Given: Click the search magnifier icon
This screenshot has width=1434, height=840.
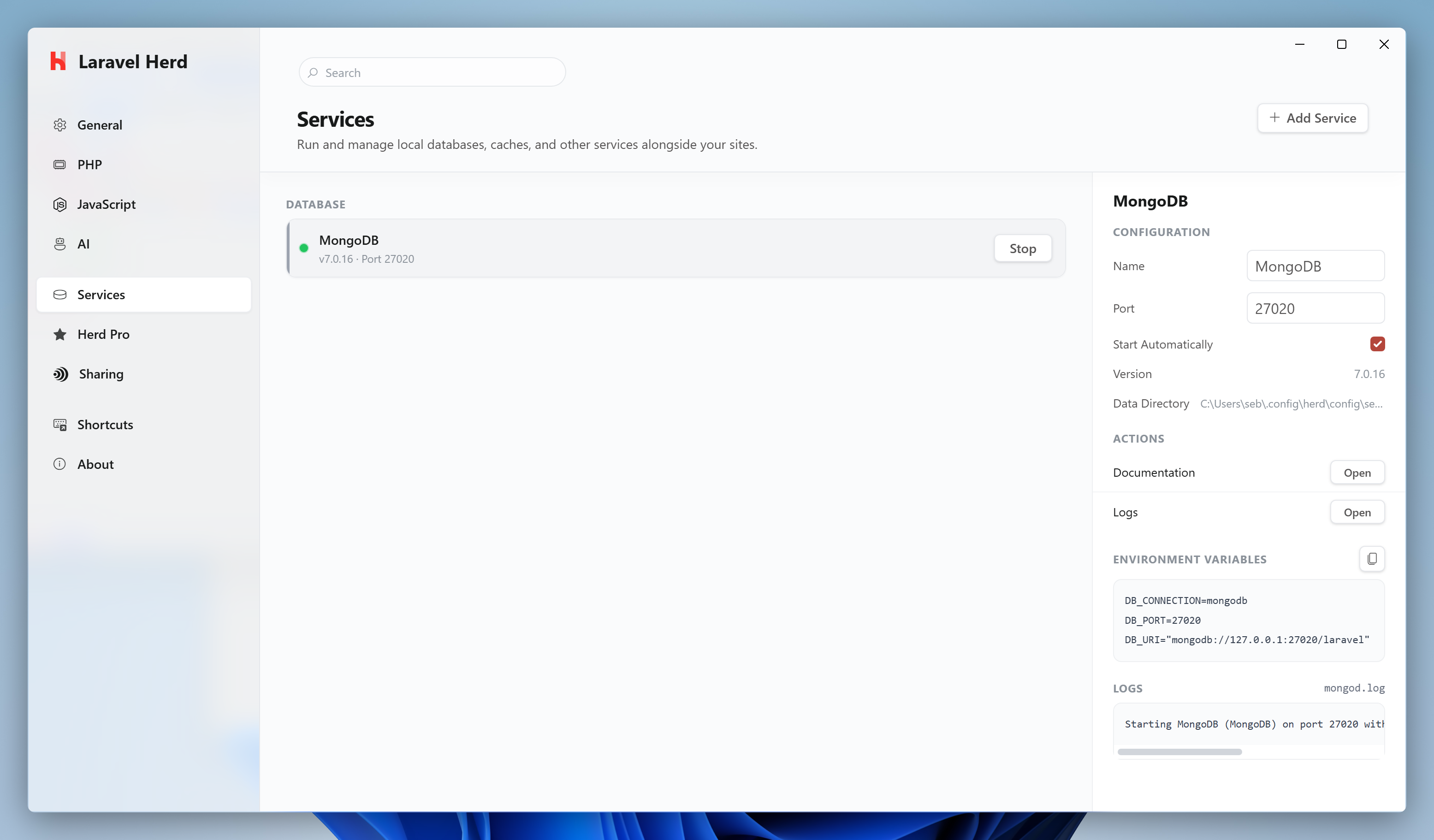Looking at the screenshot, I should tap(313, 72).
